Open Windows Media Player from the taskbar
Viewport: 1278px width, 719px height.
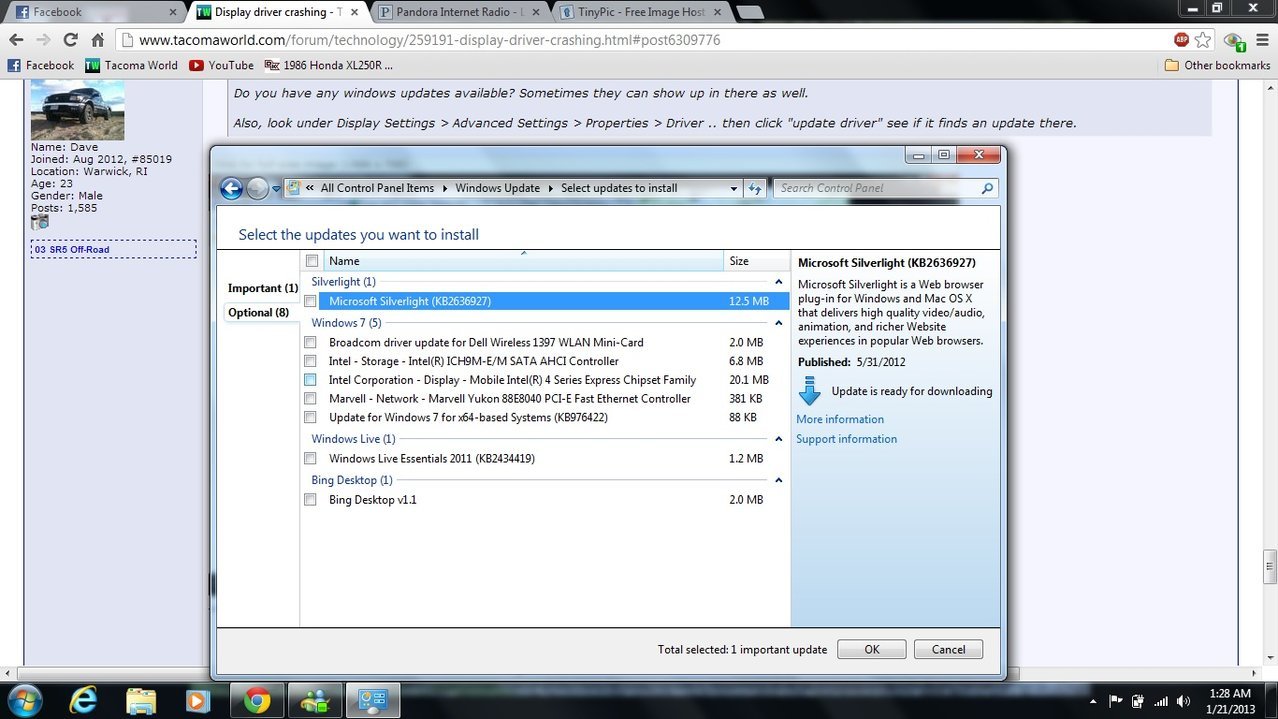198,700
